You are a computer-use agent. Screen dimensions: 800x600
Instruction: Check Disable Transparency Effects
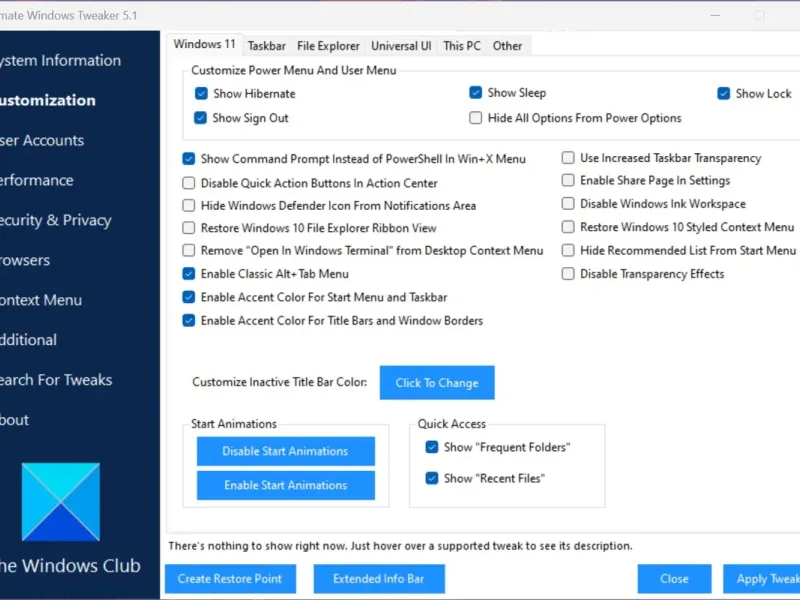click(568, 273)
